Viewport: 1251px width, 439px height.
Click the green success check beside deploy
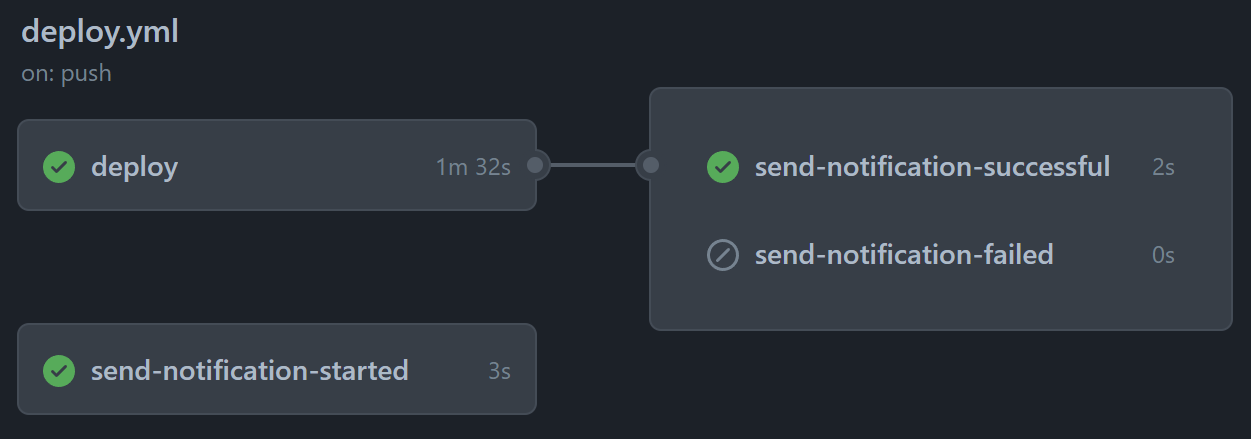point(59,166)
